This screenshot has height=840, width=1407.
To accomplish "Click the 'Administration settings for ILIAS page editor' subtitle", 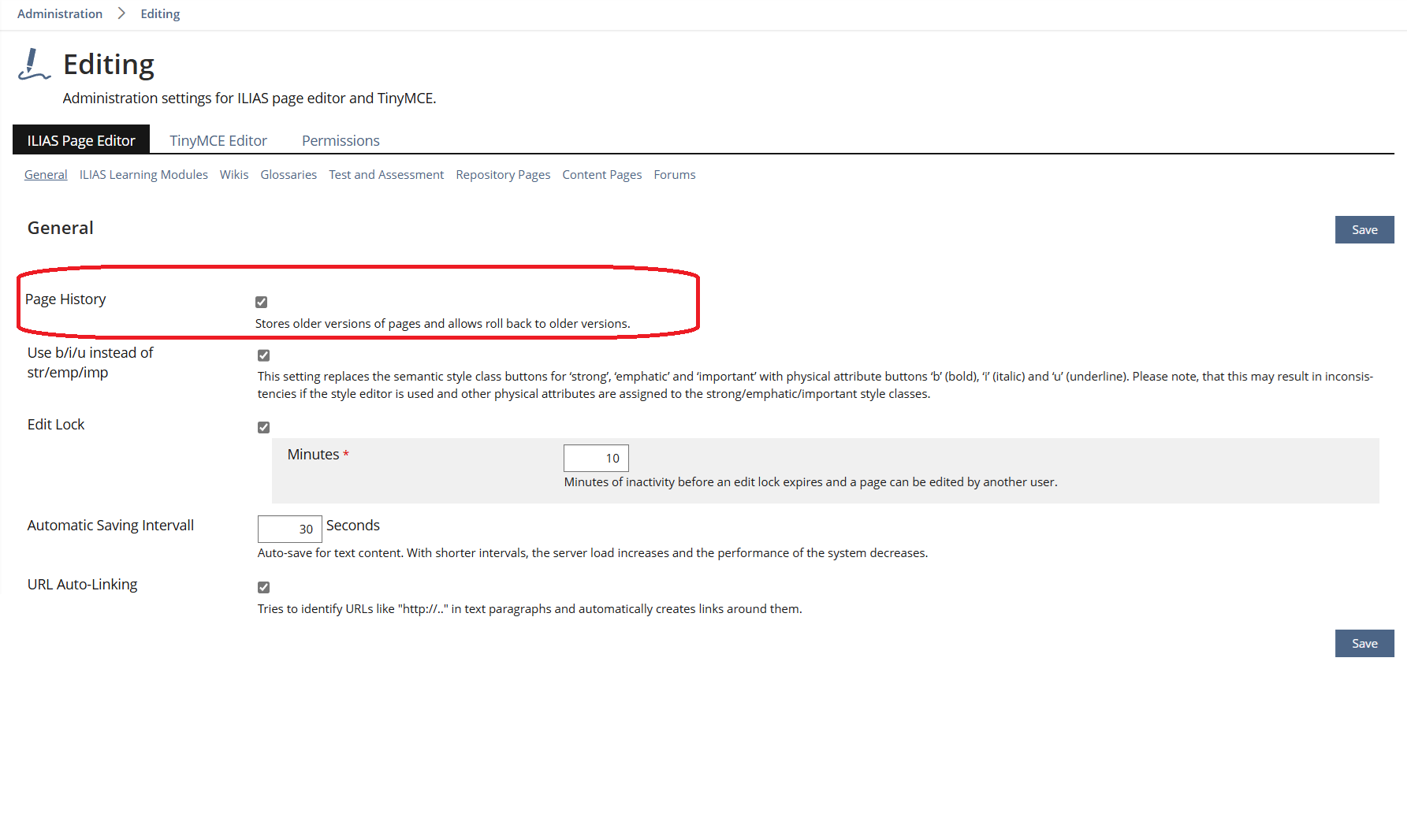I will click(x=250, y=98).
